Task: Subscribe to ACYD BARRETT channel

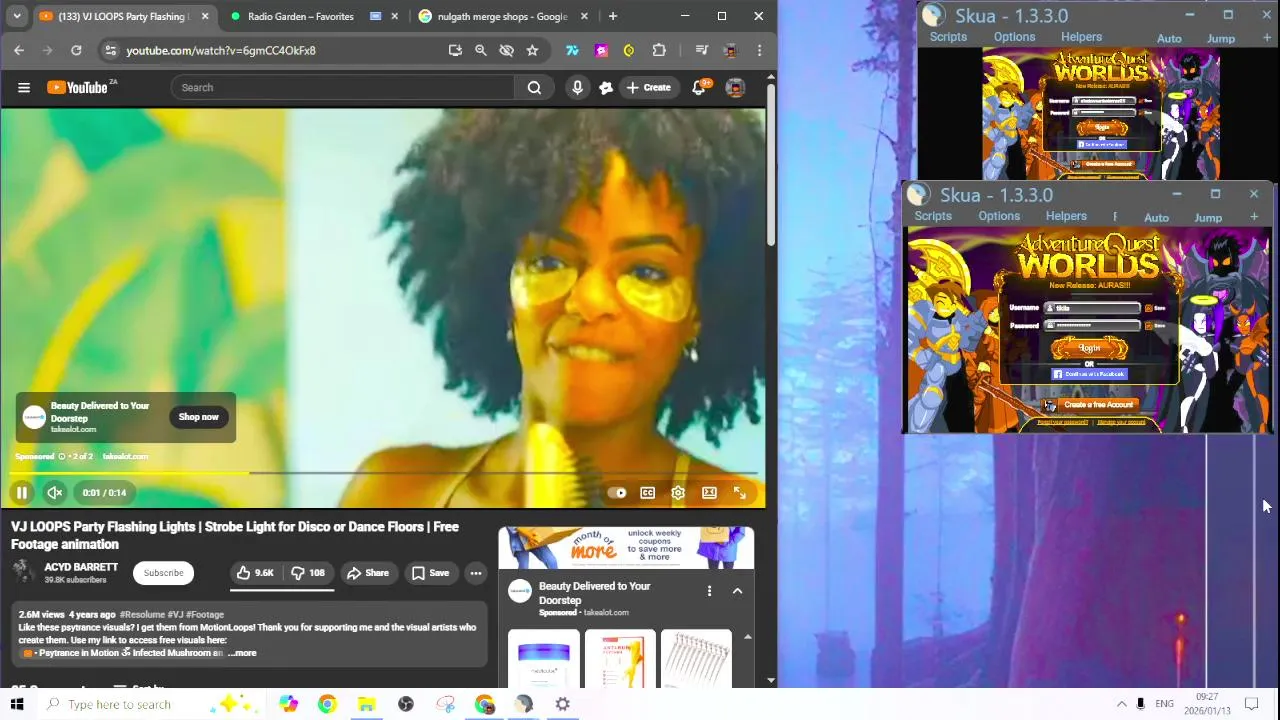Action: pyautogui.click(x=163, y=573)
